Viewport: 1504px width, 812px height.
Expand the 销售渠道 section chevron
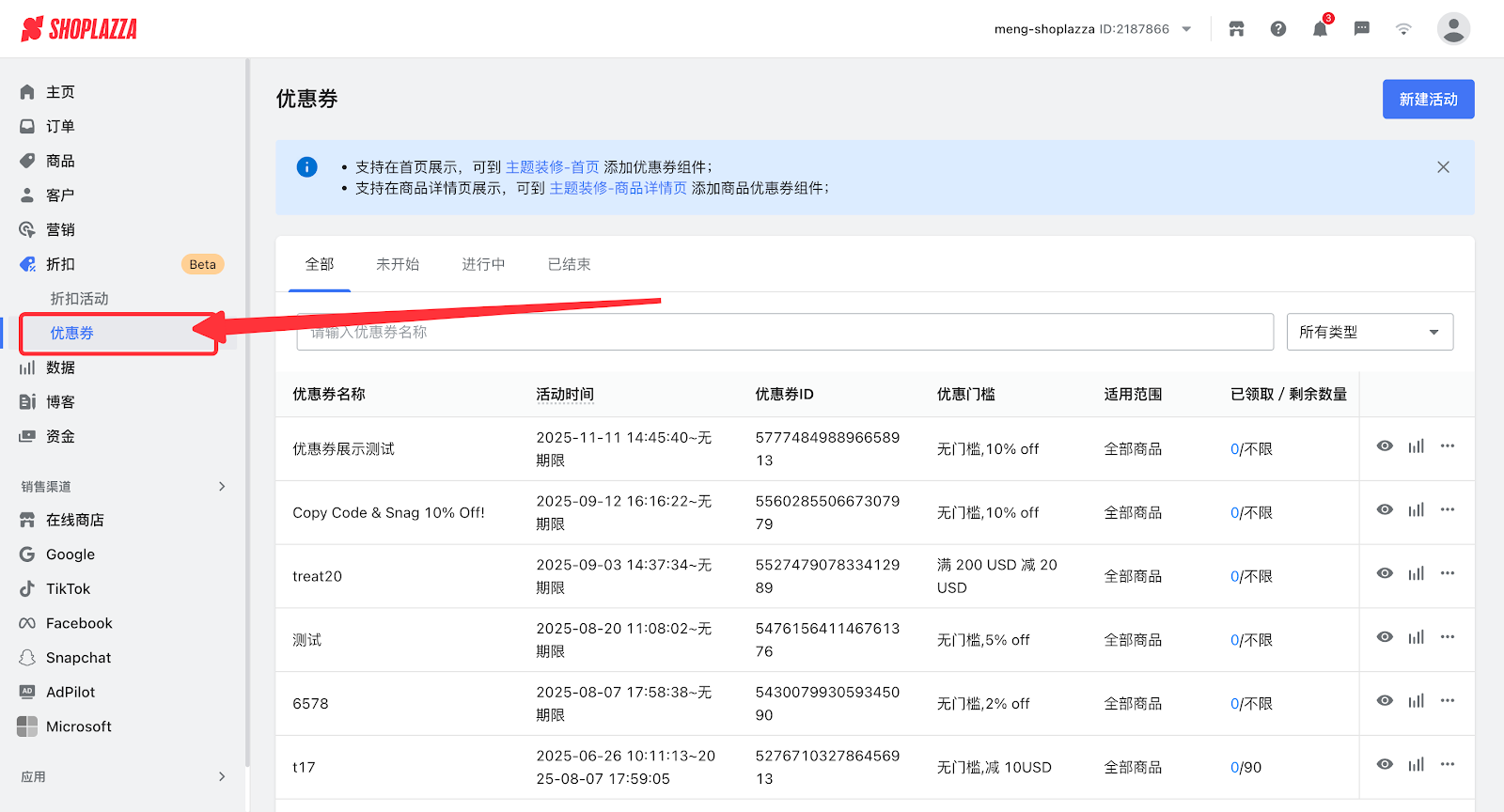click(x=222, y=486)
